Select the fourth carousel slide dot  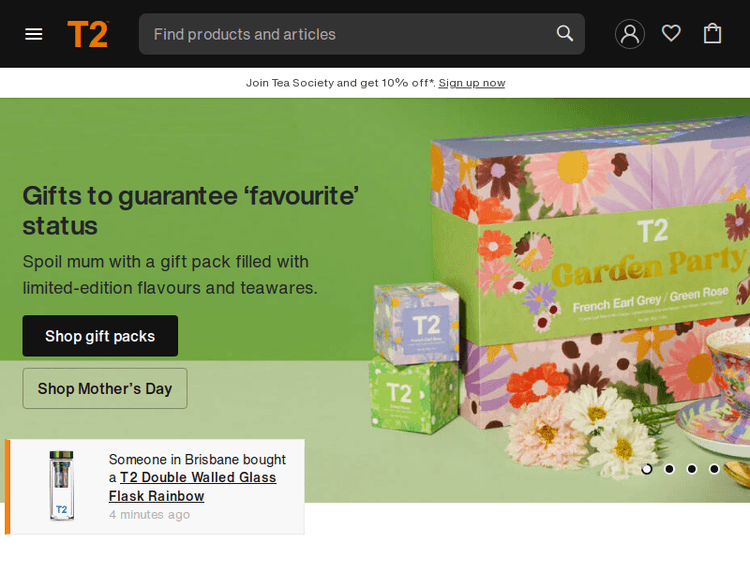coord(714,469)
